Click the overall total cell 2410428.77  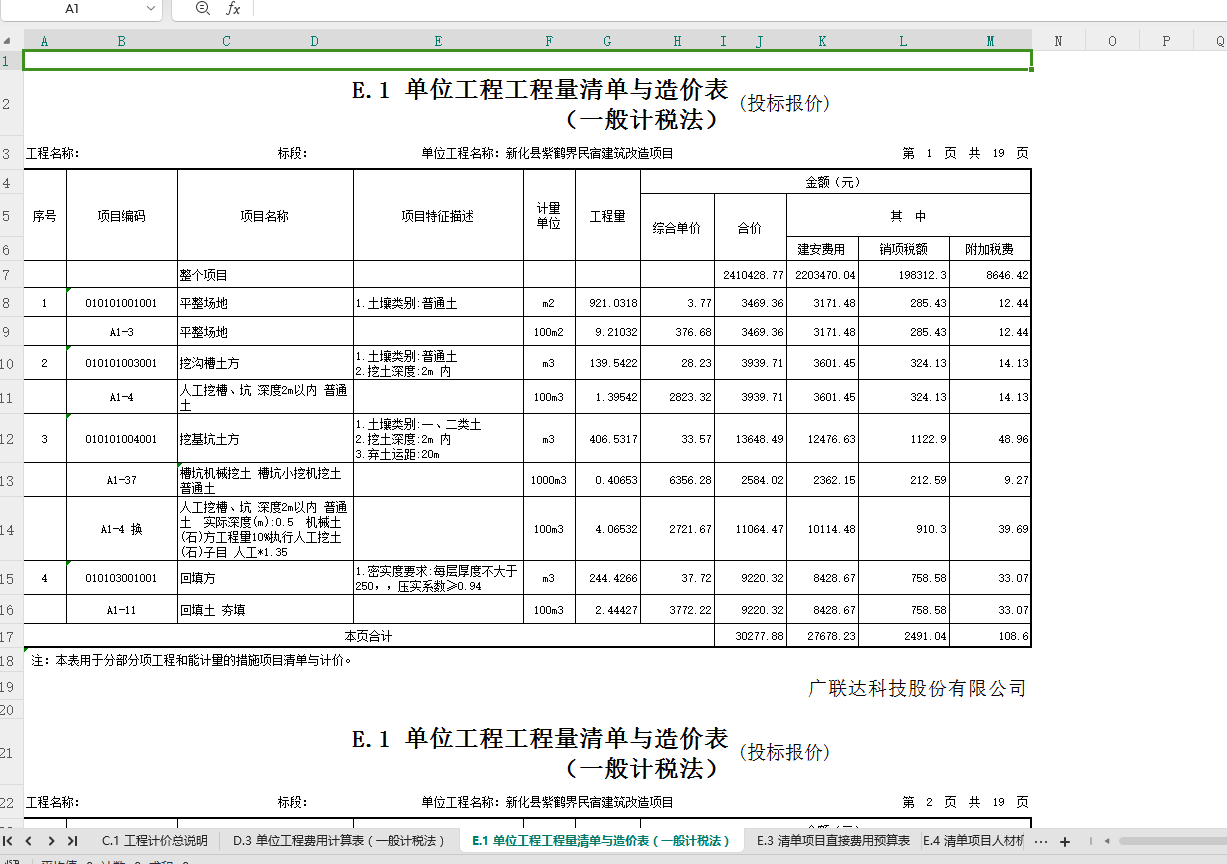(x=750, y=275)
